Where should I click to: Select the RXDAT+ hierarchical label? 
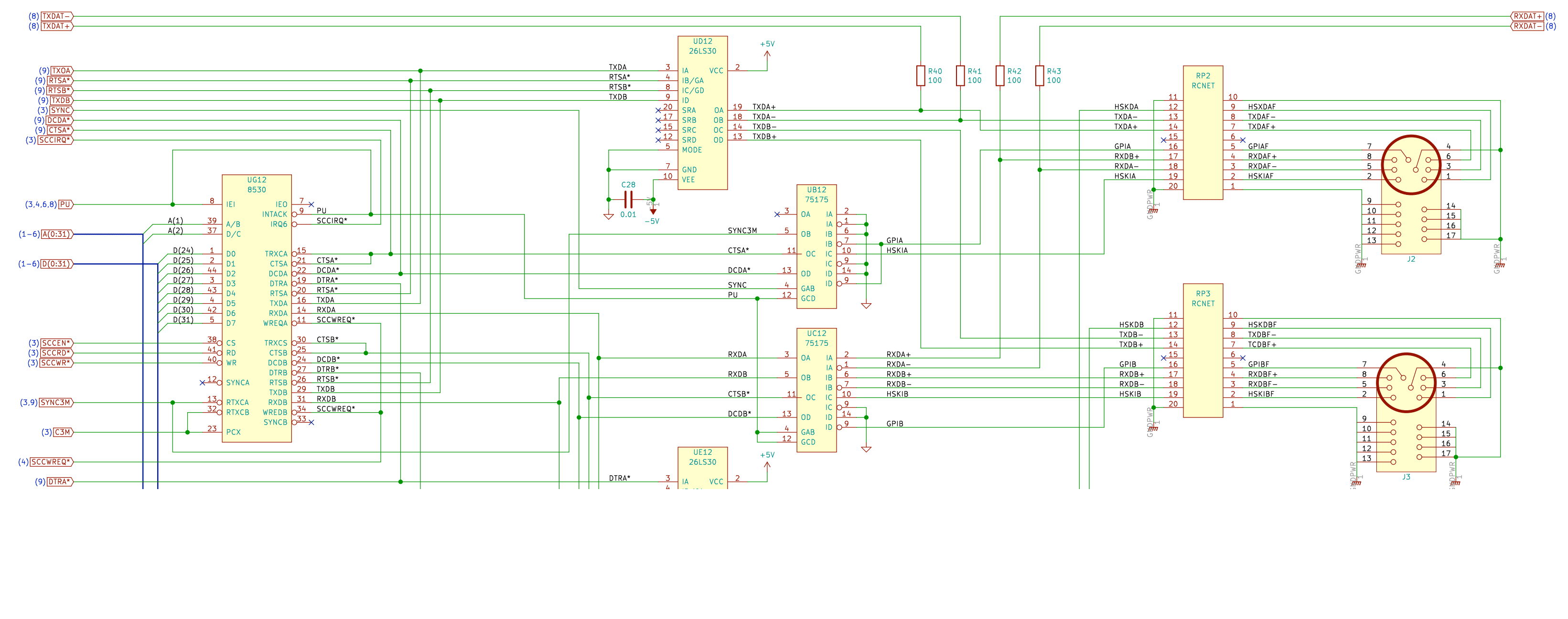pyautogui.click(x=1527, y=16)
